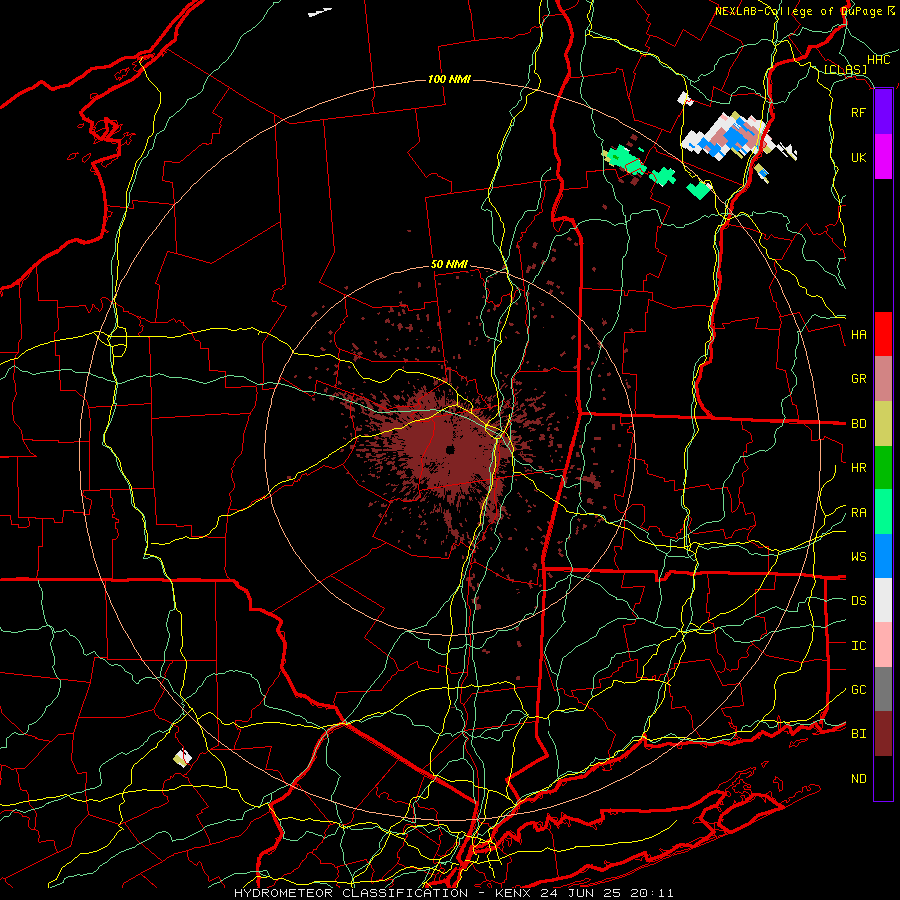Pick the dark green HR swatch

[883, 468]
